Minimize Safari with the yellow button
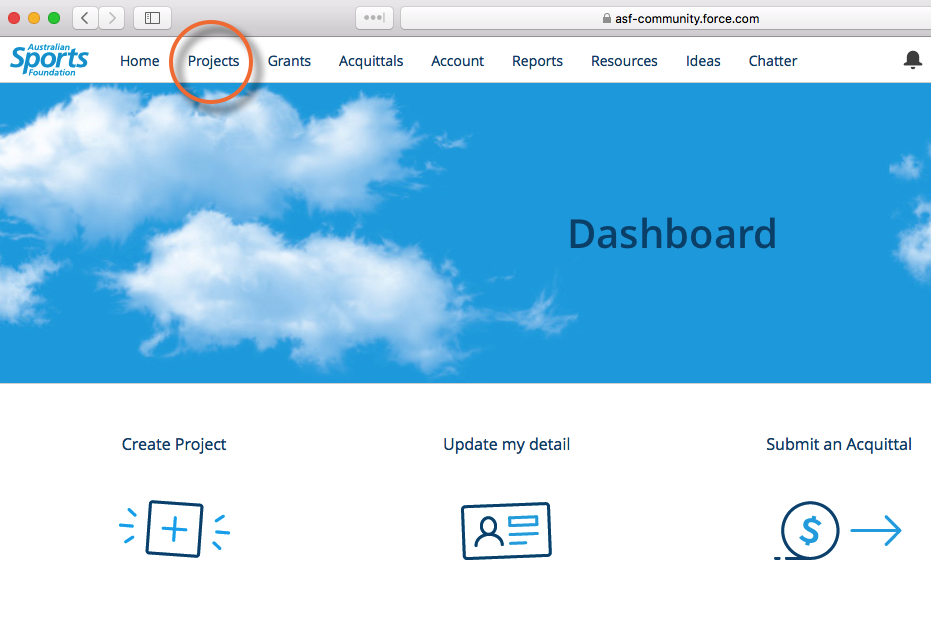Viewport: 931px width, 629px height. [x=34, y=18]
